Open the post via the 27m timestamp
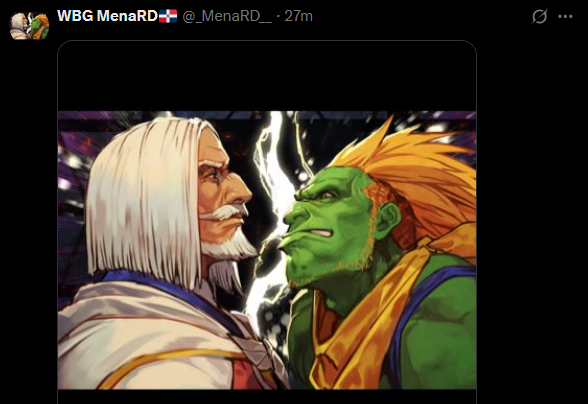 [298, 16]
